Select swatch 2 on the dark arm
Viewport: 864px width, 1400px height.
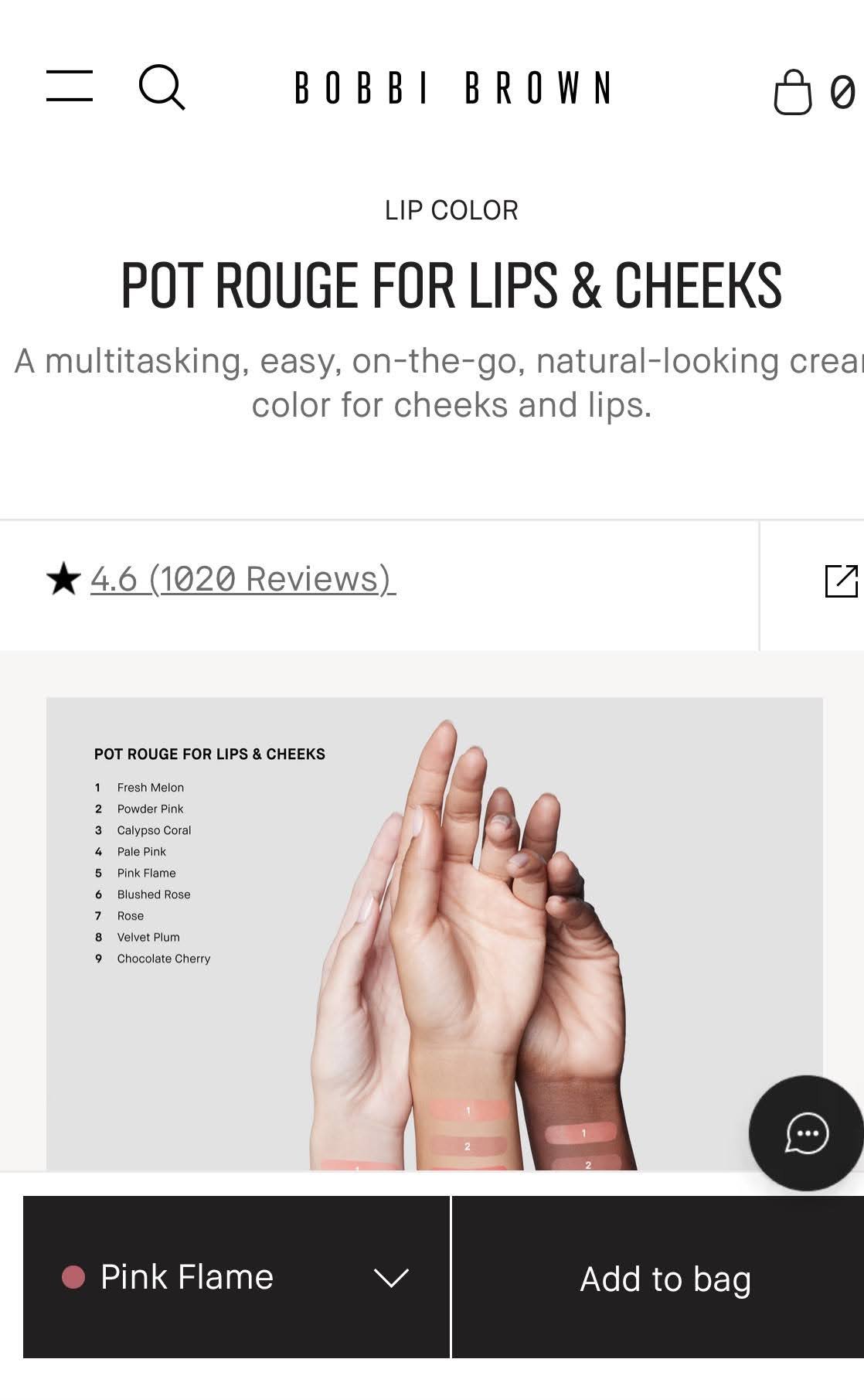(x=588, y=1164)
